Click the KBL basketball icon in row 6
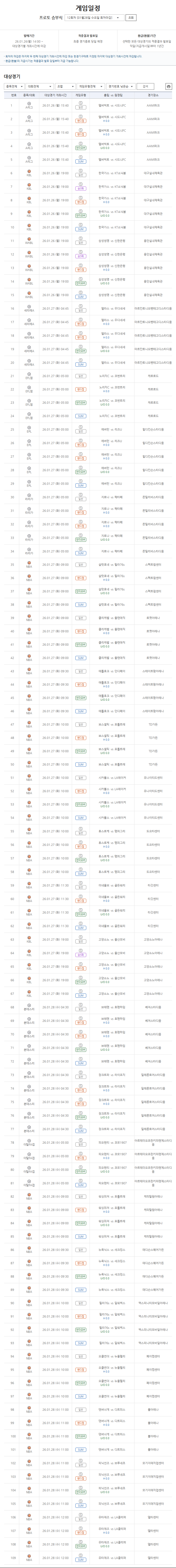Viewport: 176px width, 1568px height. point(29,172)
